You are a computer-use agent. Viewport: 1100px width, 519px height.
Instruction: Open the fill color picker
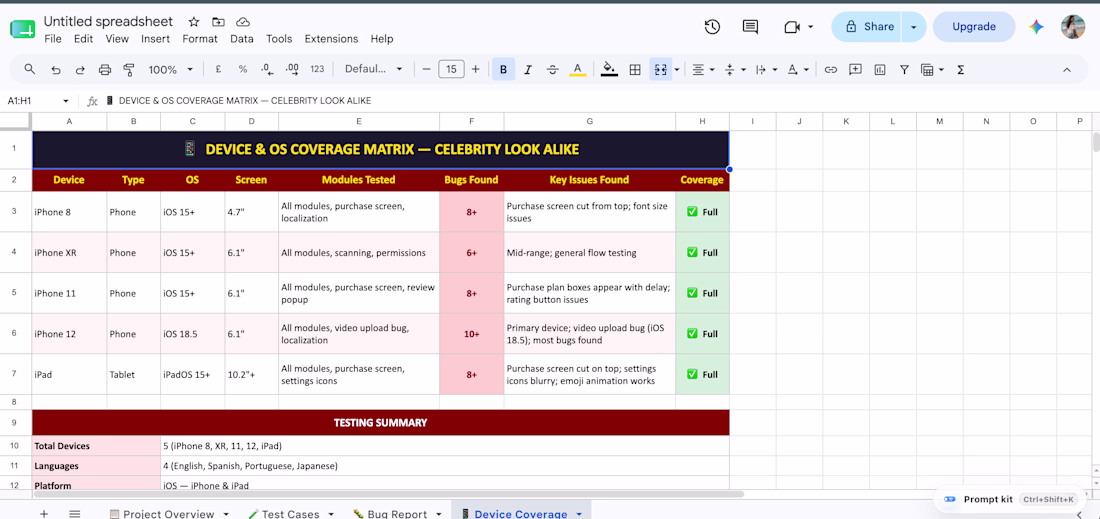coord(610,69)
